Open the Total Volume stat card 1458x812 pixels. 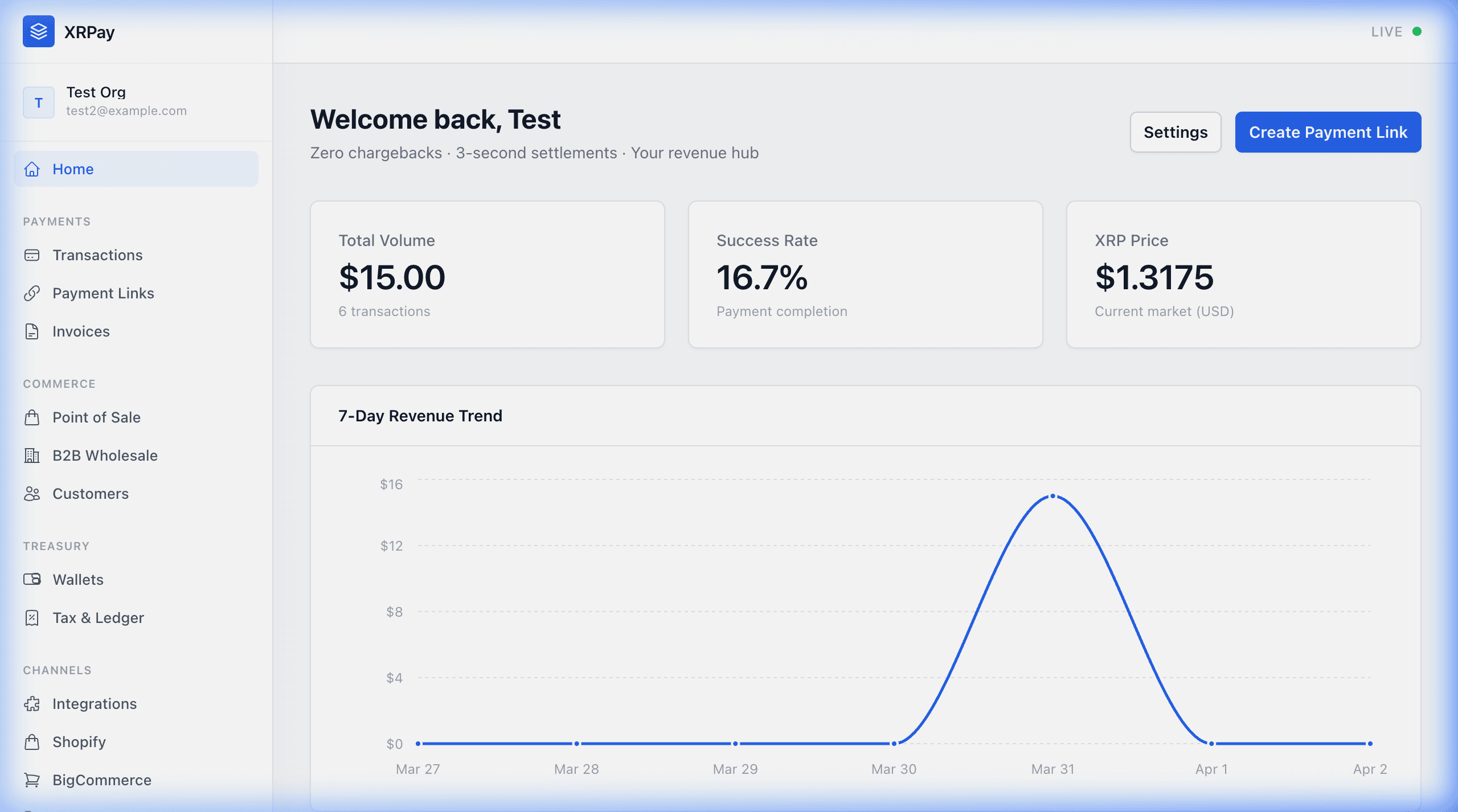click(x=488, y=274)
